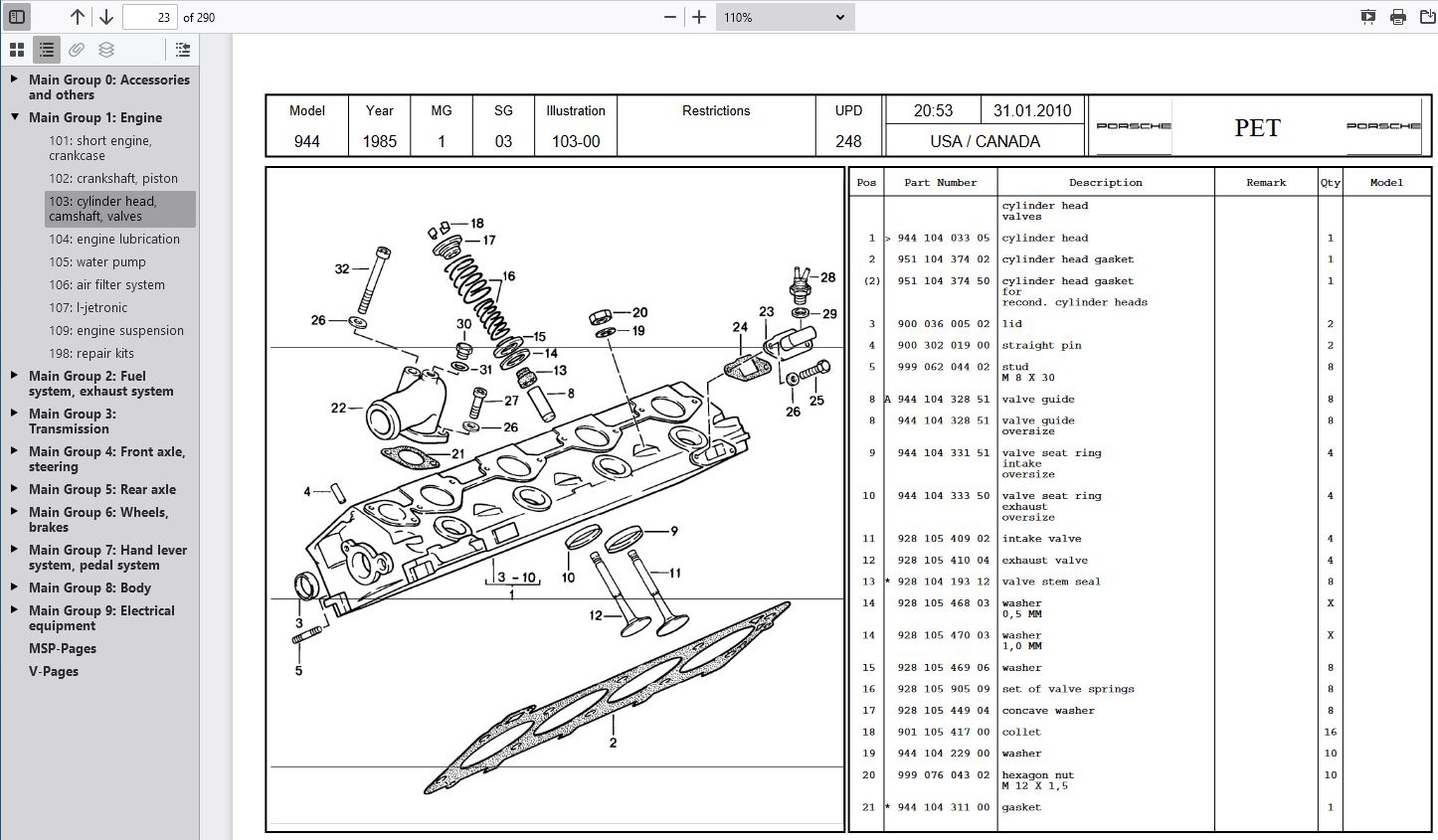The image size is (1438, 840).
Task: Switch to presentation mode
Action: click(x=1368, y=17)
